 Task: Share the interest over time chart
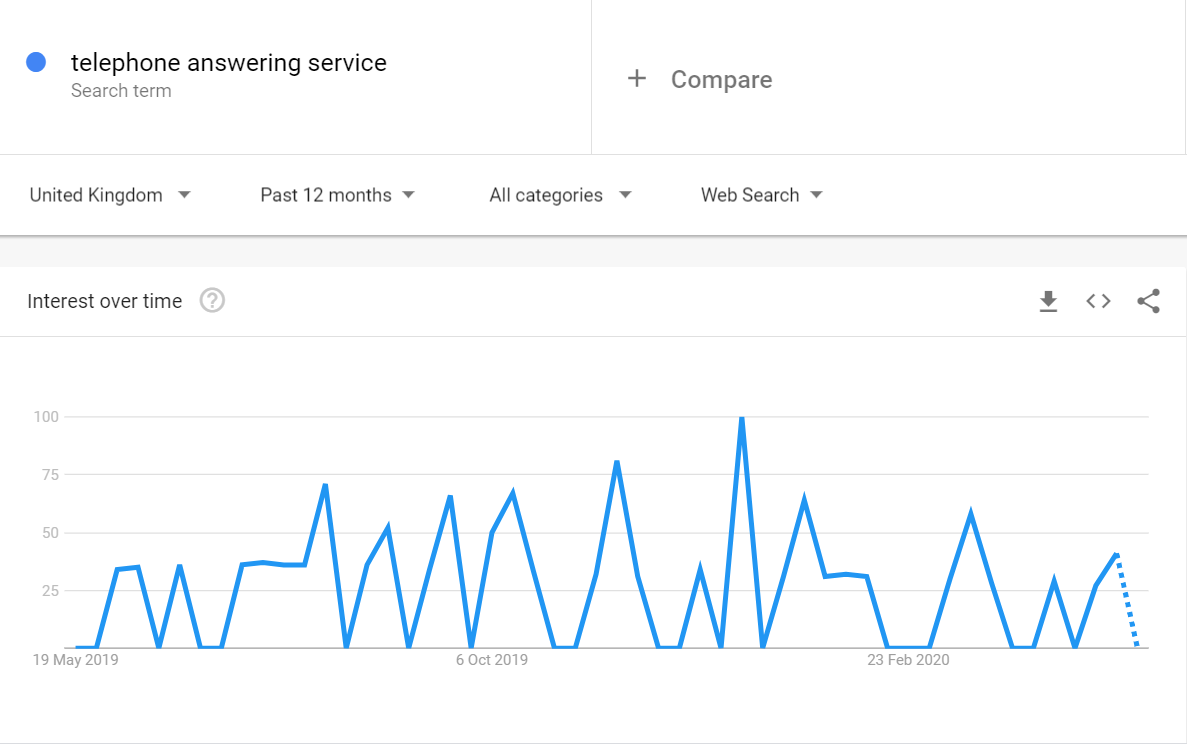point(1149,301)
